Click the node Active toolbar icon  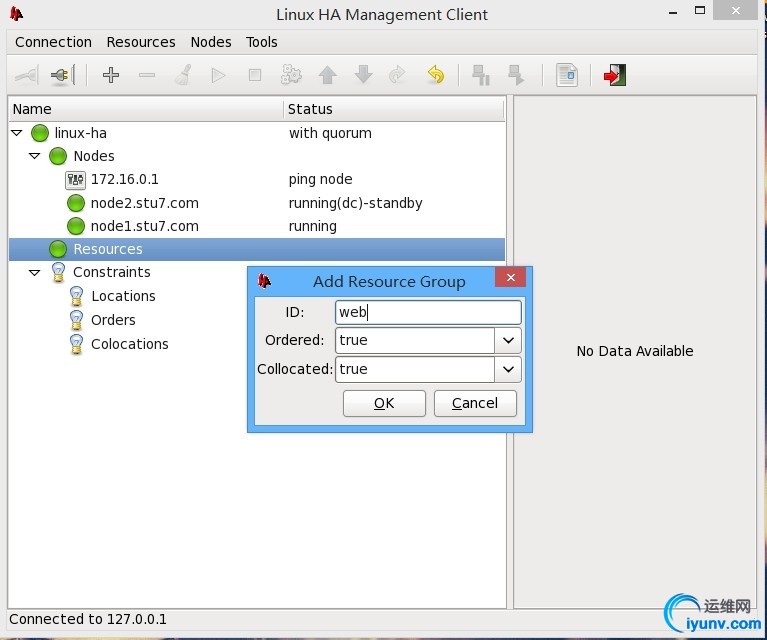click(516, 75)
